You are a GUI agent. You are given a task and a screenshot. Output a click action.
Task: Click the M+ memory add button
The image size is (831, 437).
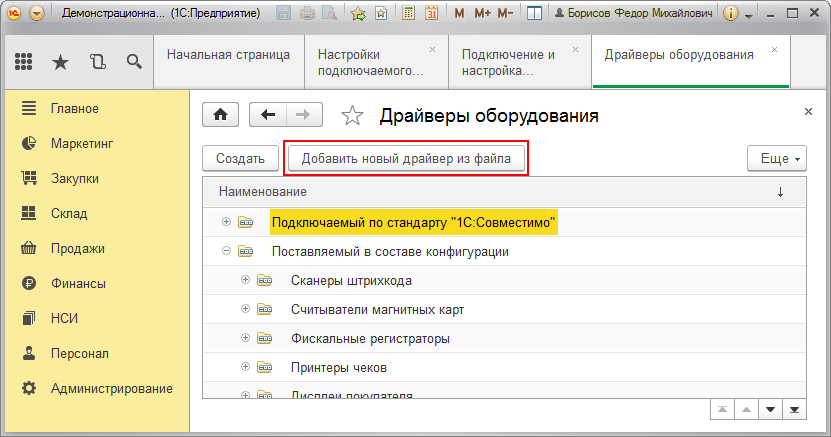click(x=482, y=13)
